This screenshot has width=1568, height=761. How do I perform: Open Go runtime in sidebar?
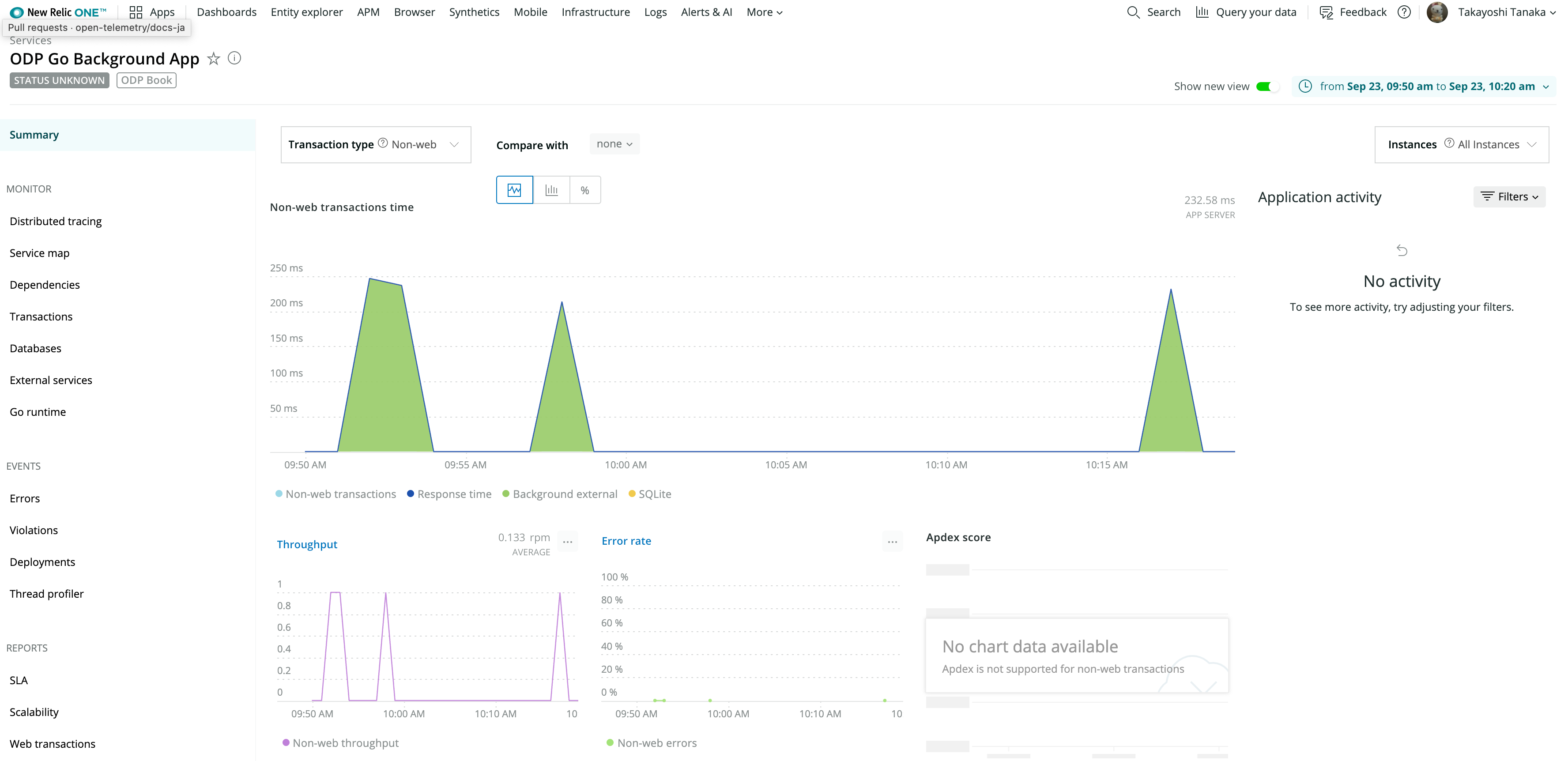pyautogui.click(x=38, y=411)
